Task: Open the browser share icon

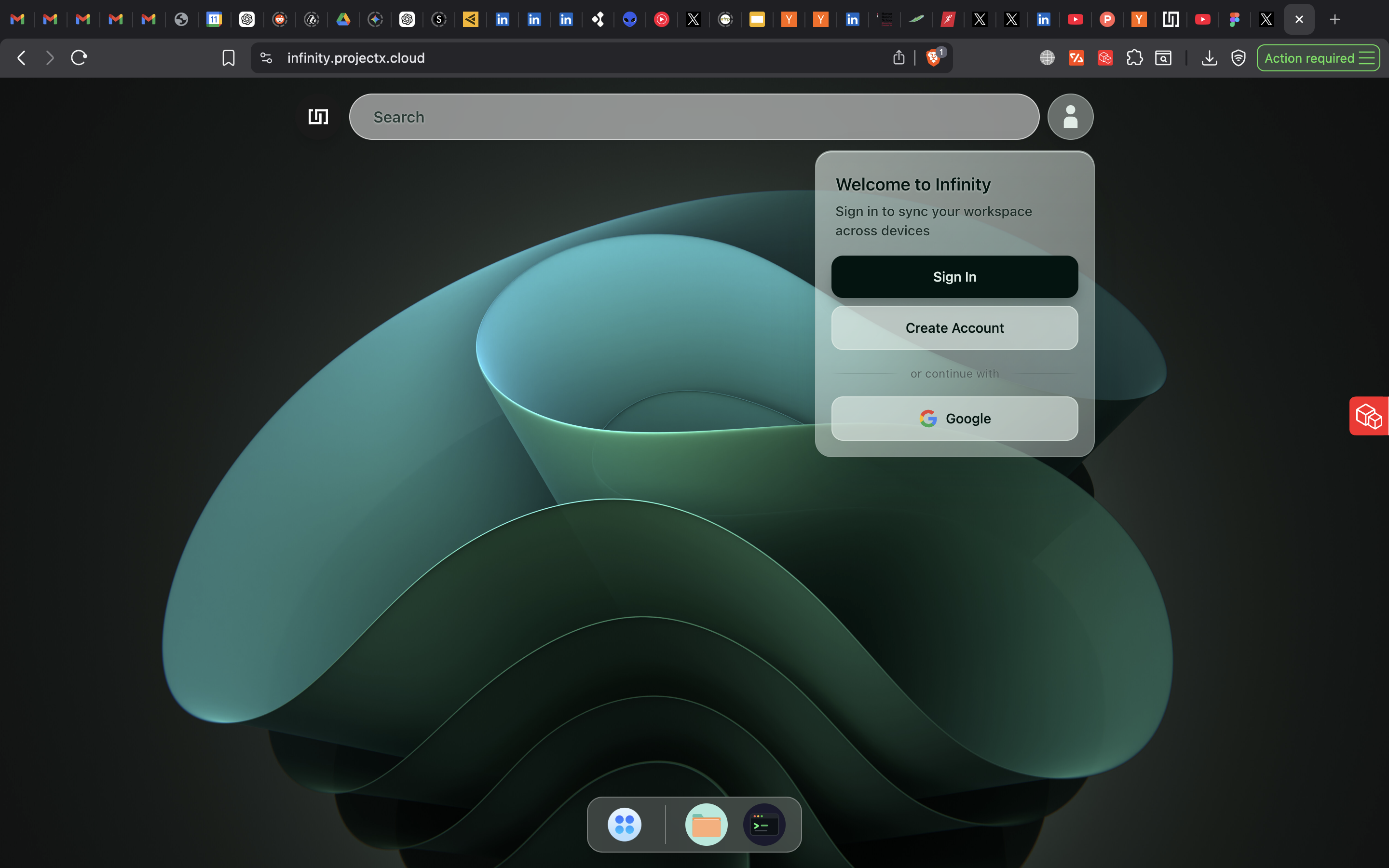Action: point(899,57)
